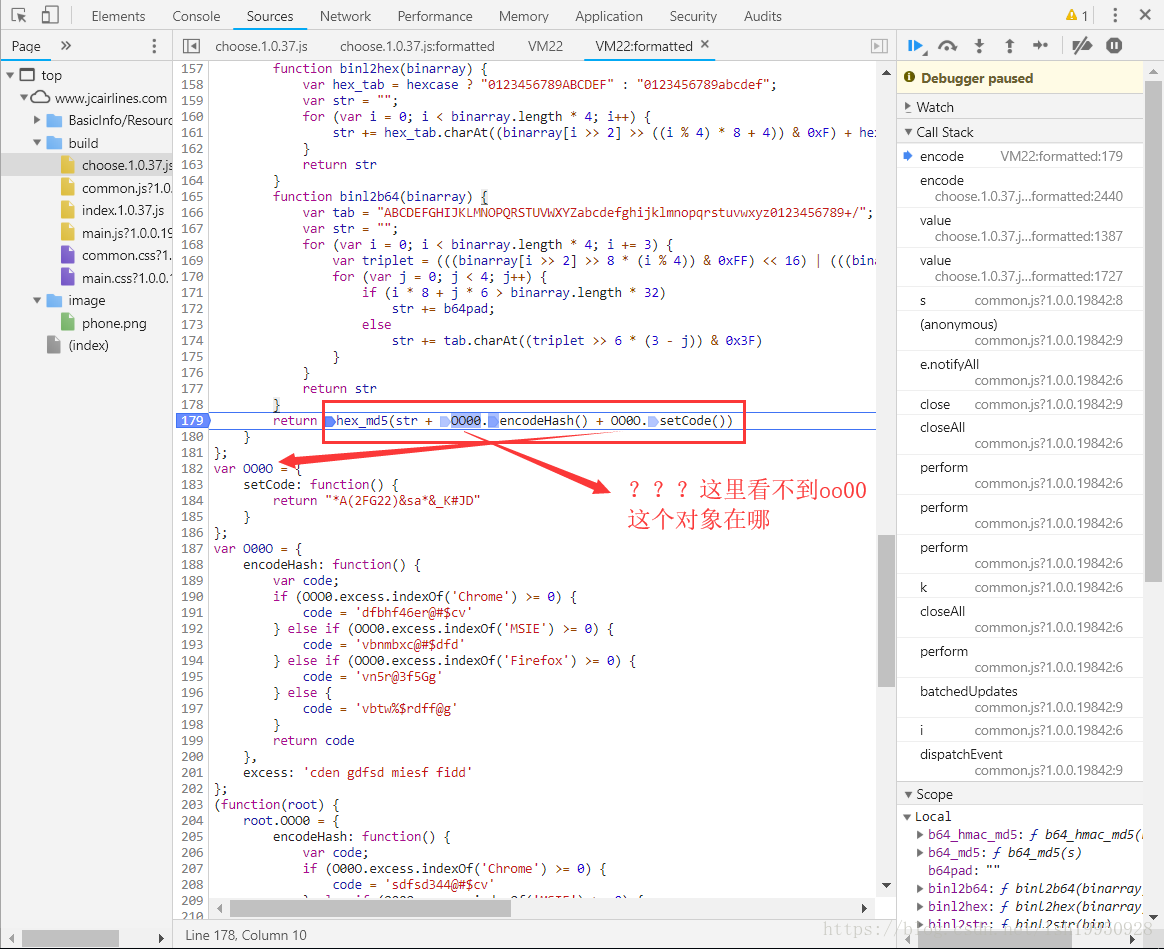This screenshot has width=1164, height=949.
Task: Hide the file navigator sidebar
Action: pyautogui.click(x=192, y=46)
